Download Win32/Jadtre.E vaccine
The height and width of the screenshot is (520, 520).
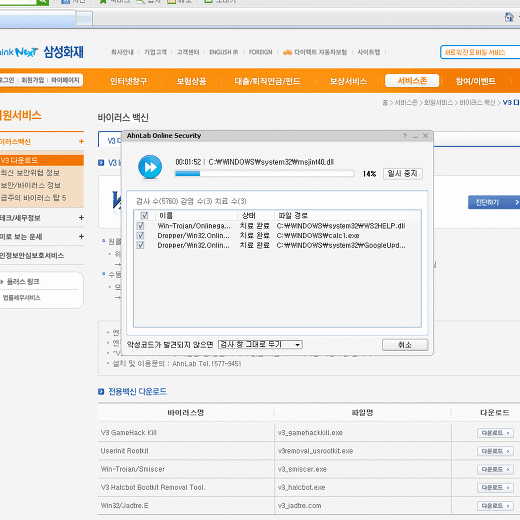coord(495,506)
